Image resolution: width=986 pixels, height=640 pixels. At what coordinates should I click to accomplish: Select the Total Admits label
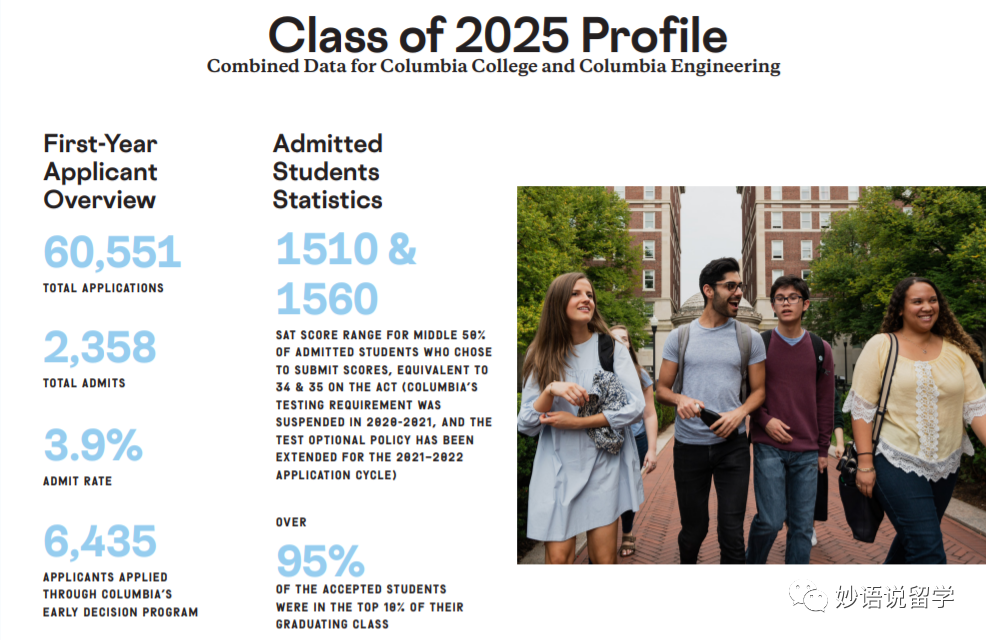(84, 383)
